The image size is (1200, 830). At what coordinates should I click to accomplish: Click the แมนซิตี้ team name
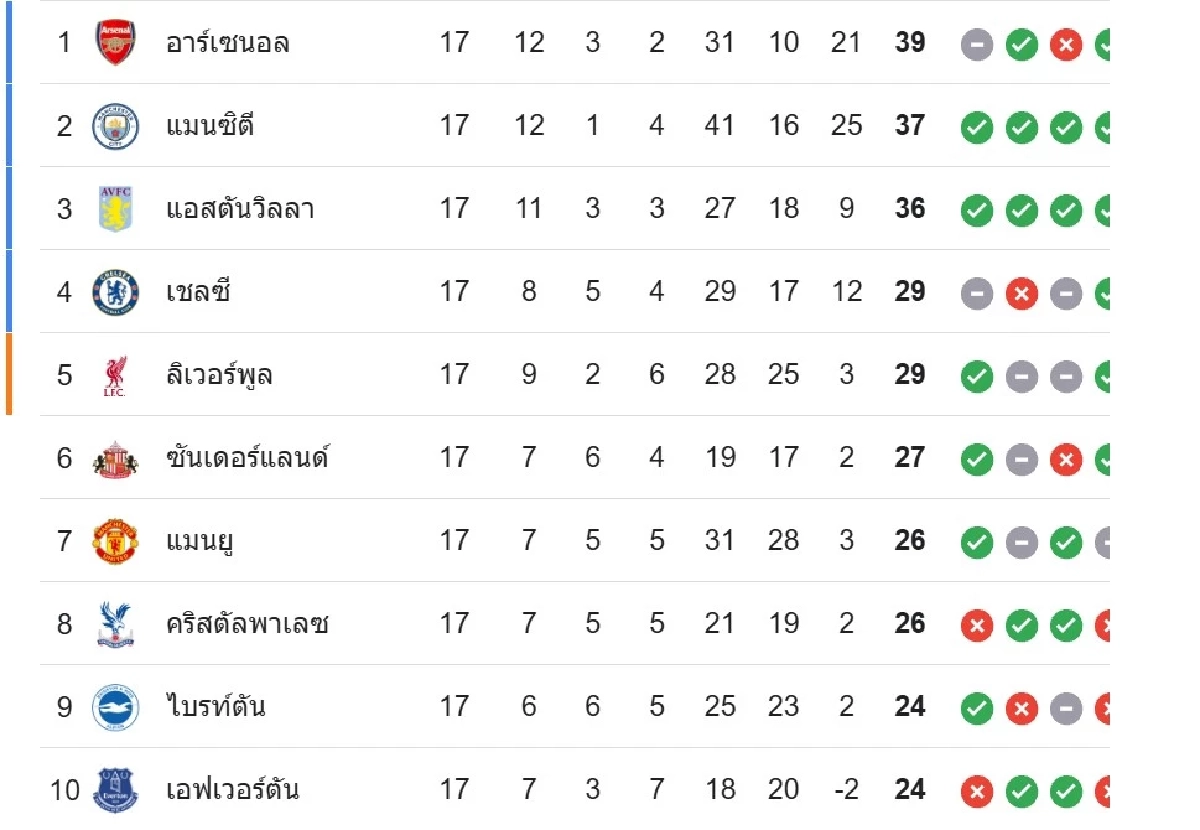[210, 126]
